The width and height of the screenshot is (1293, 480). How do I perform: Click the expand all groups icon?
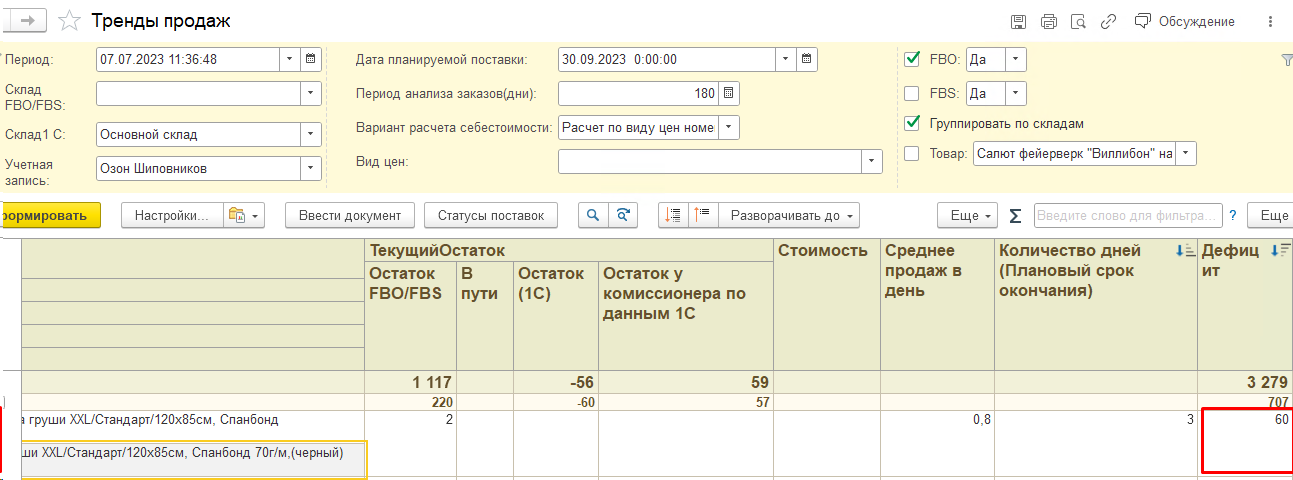[702, 215]
